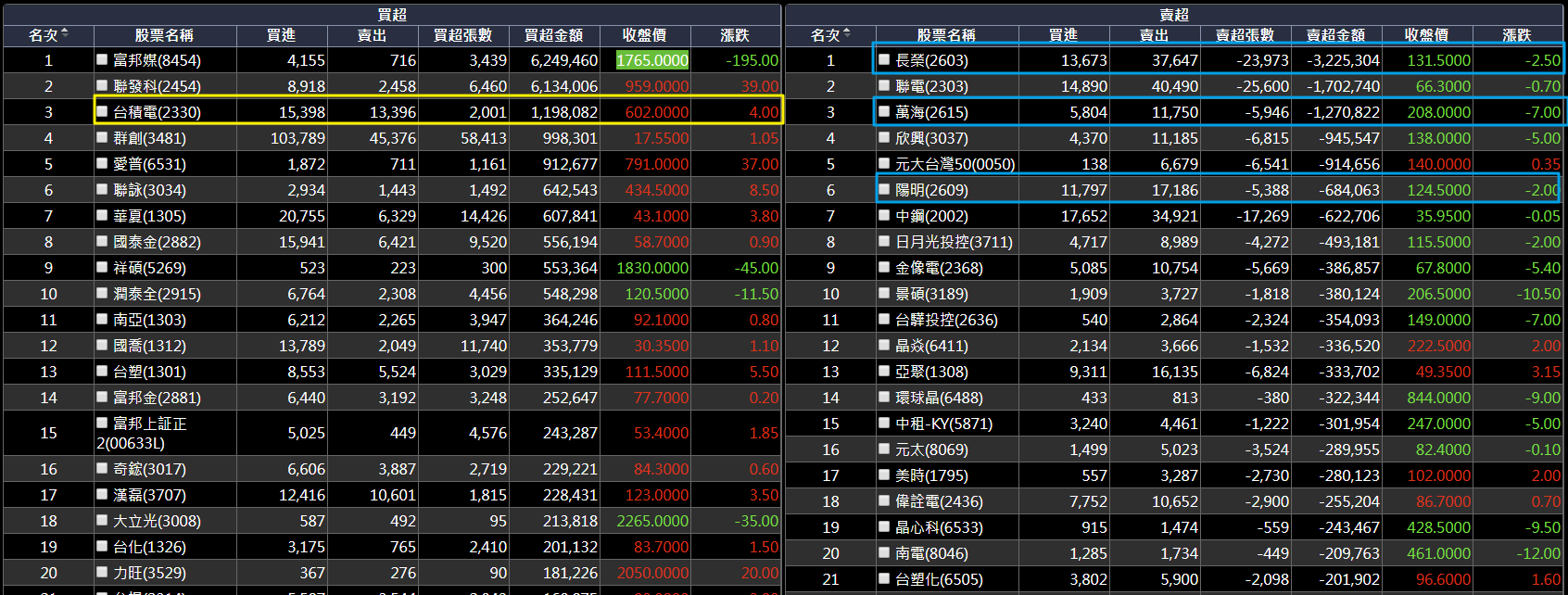Viewport: 1568px width, 595px height.
Task: Check the box next to 長榮(2603)
Action: [x=884, y=59]
